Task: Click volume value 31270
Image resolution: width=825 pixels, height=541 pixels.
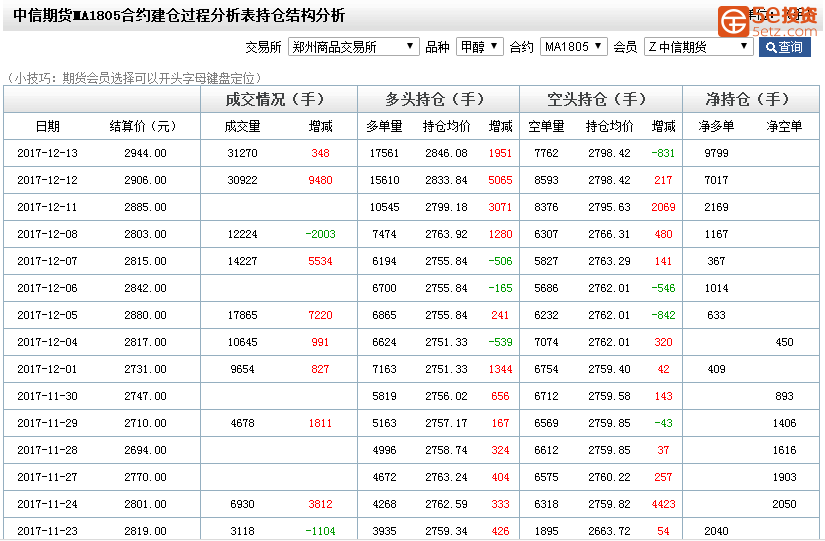Action: click(243, 153)
